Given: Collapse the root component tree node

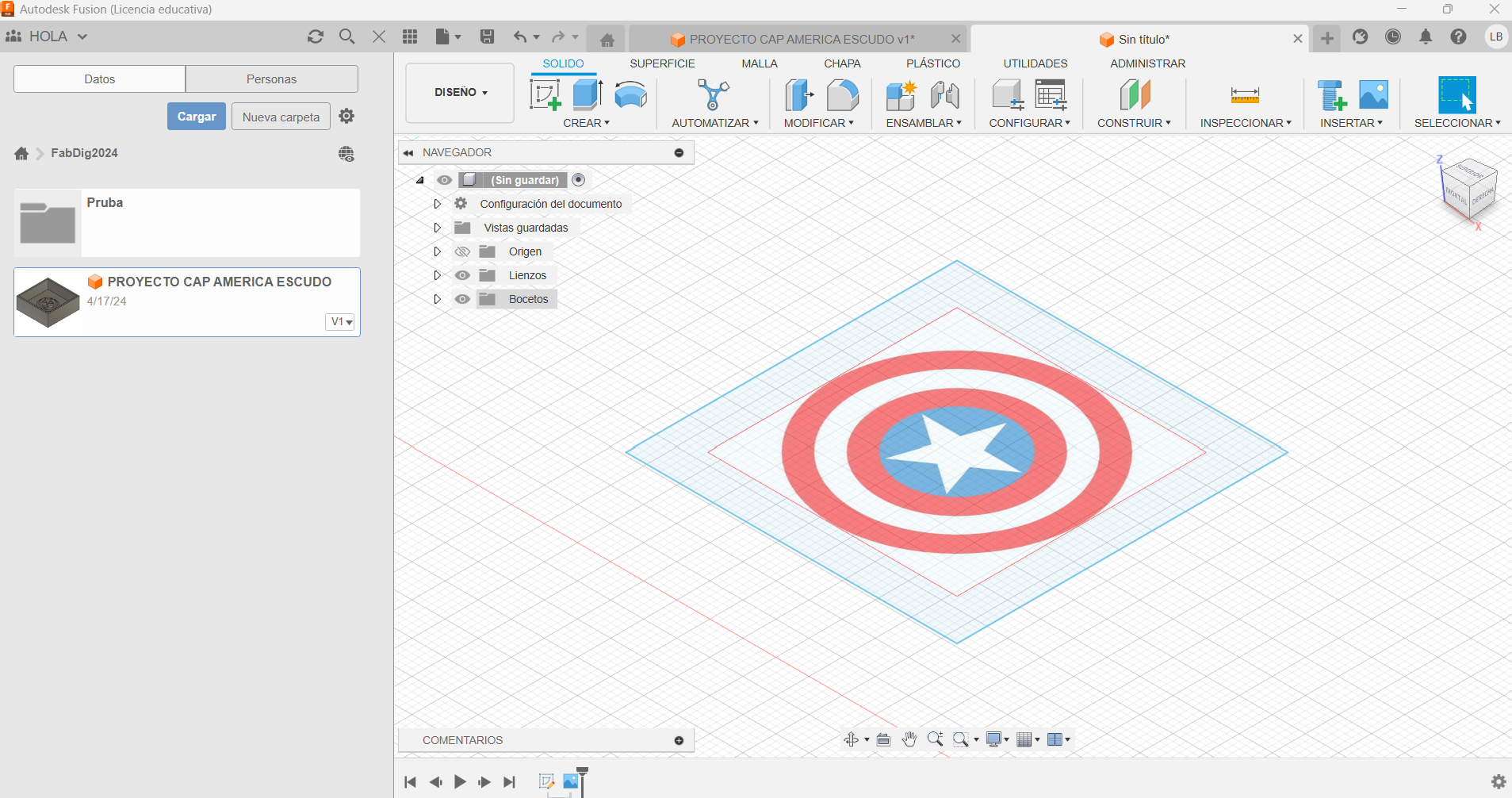Looking at the screenshot, I should (420, 180).
